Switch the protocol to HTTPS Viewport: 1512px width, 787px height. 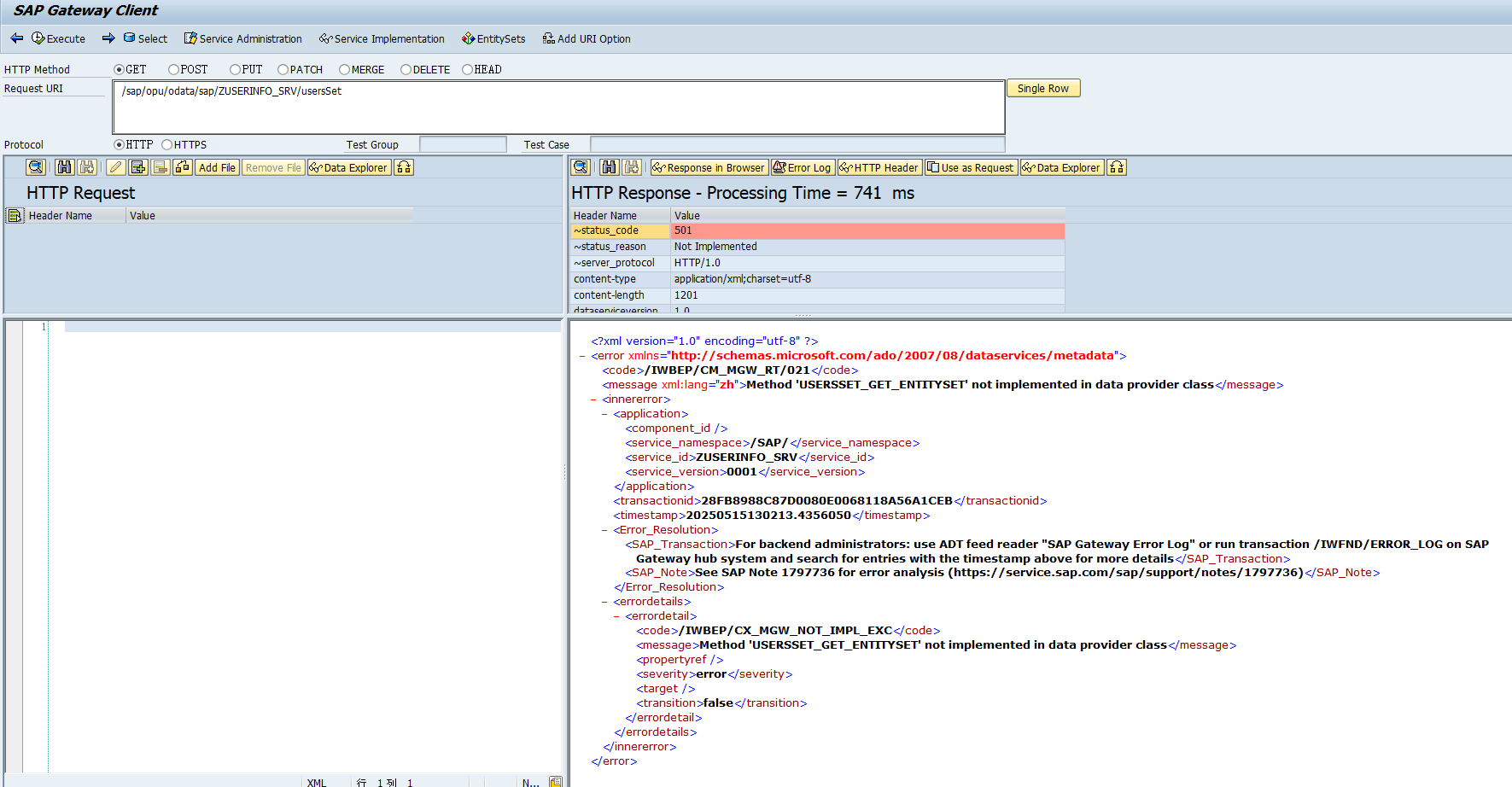coord(166,143)
